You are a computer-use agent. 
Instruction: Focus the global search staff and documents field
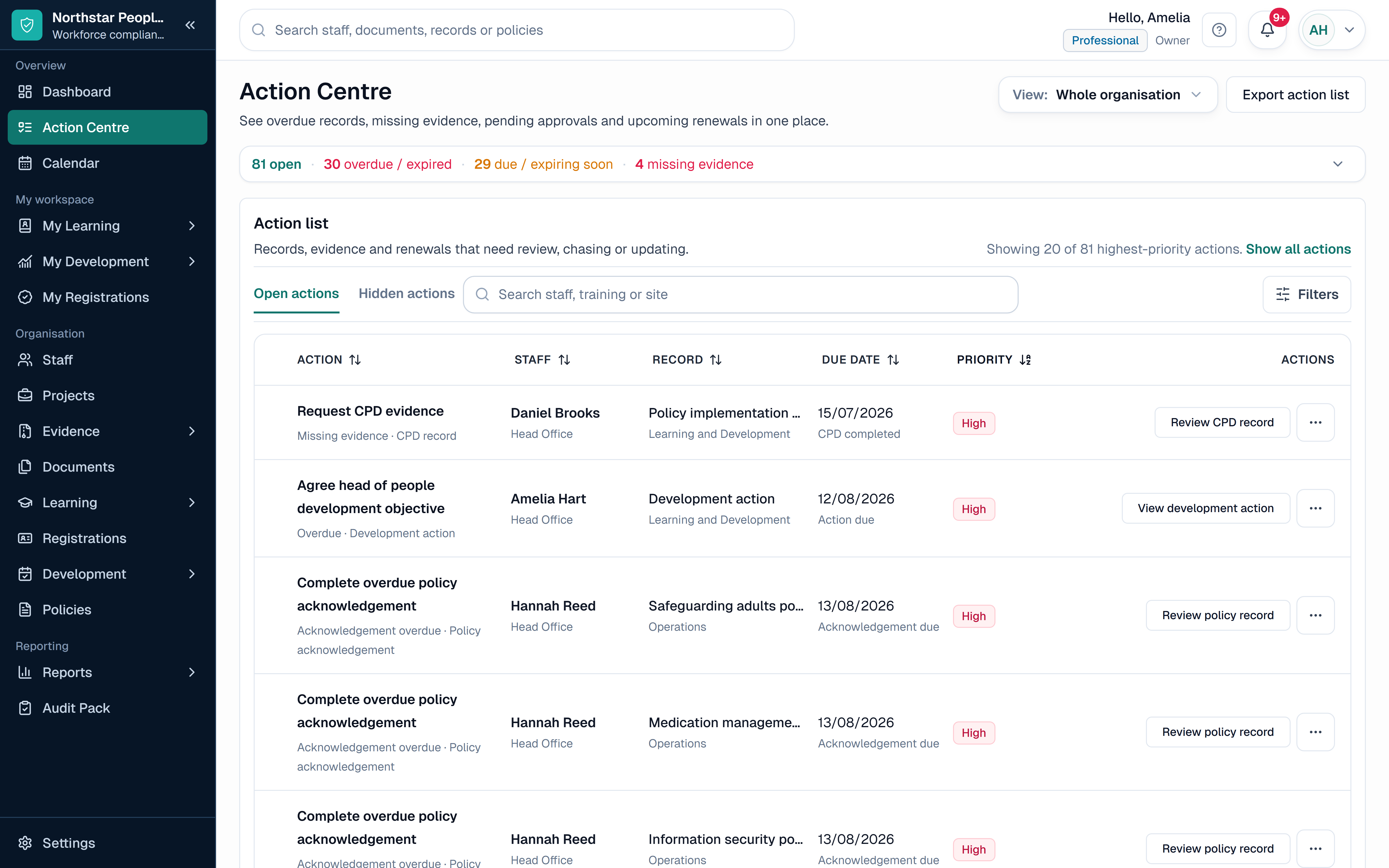517,30
